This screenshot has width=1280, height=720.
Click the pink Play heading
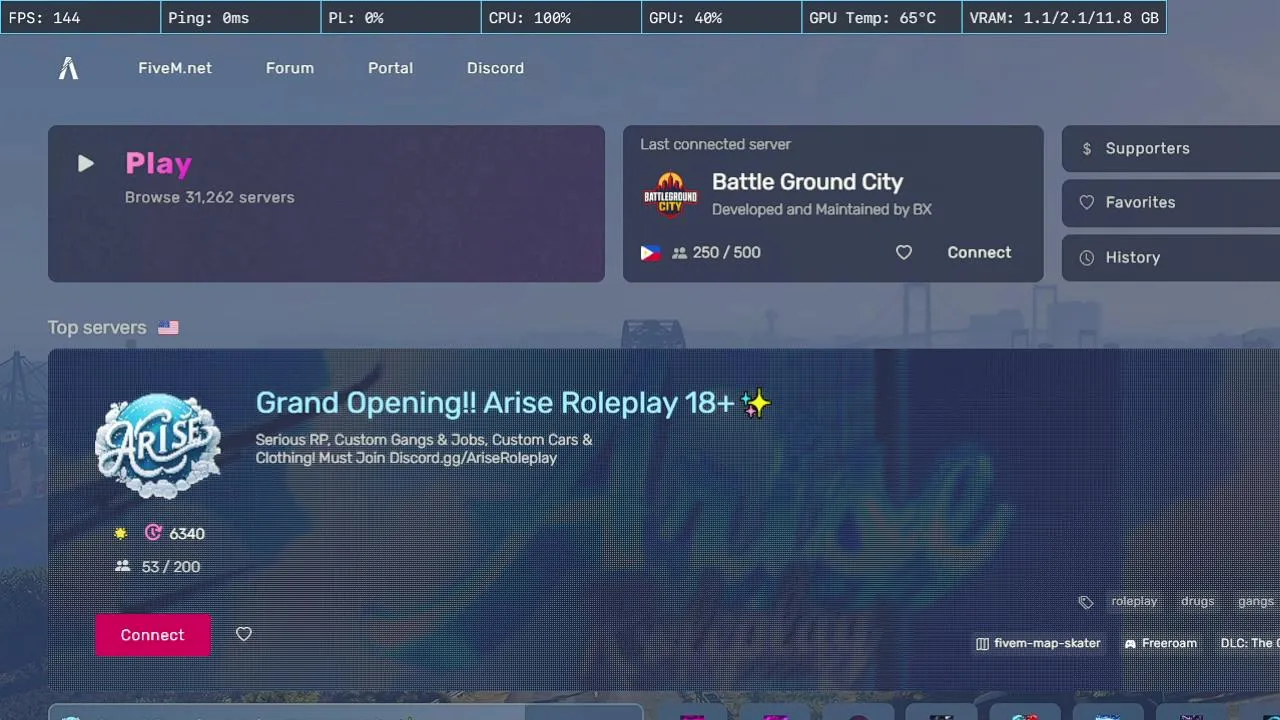158,163
